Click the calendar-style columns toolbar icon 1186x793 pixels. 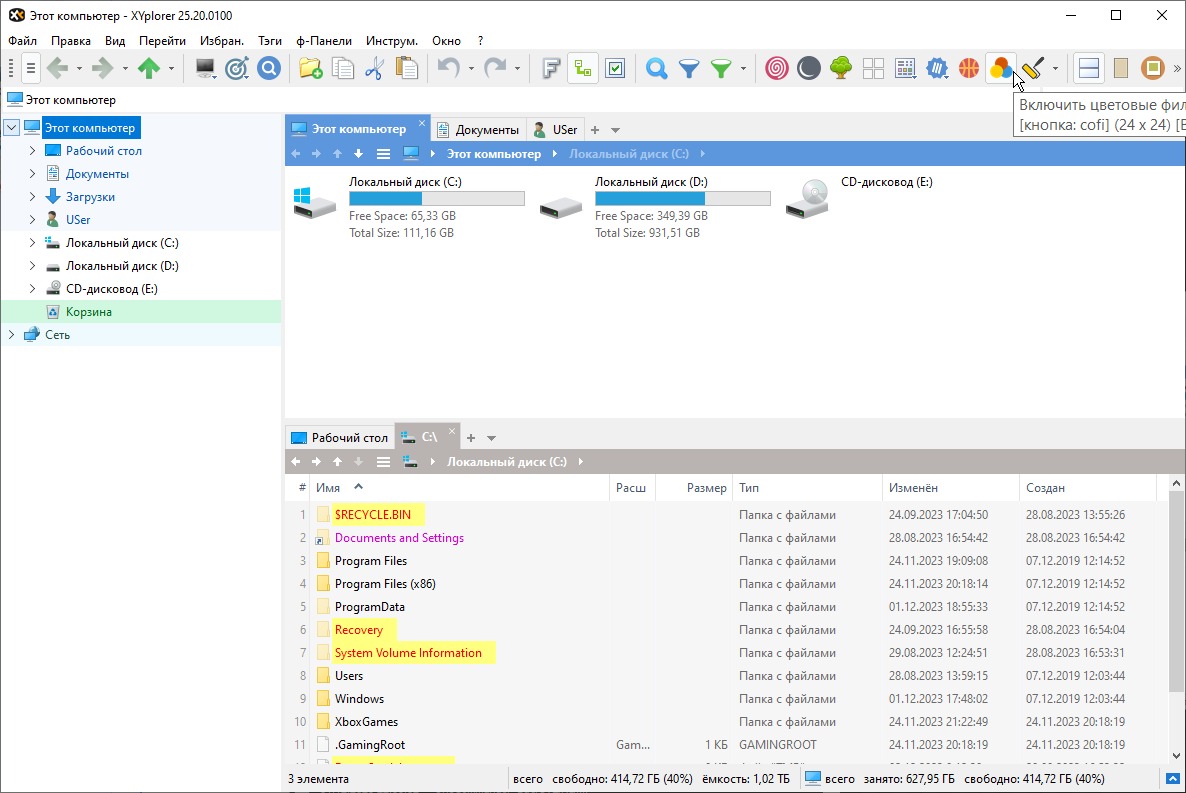tap(905, 68)
